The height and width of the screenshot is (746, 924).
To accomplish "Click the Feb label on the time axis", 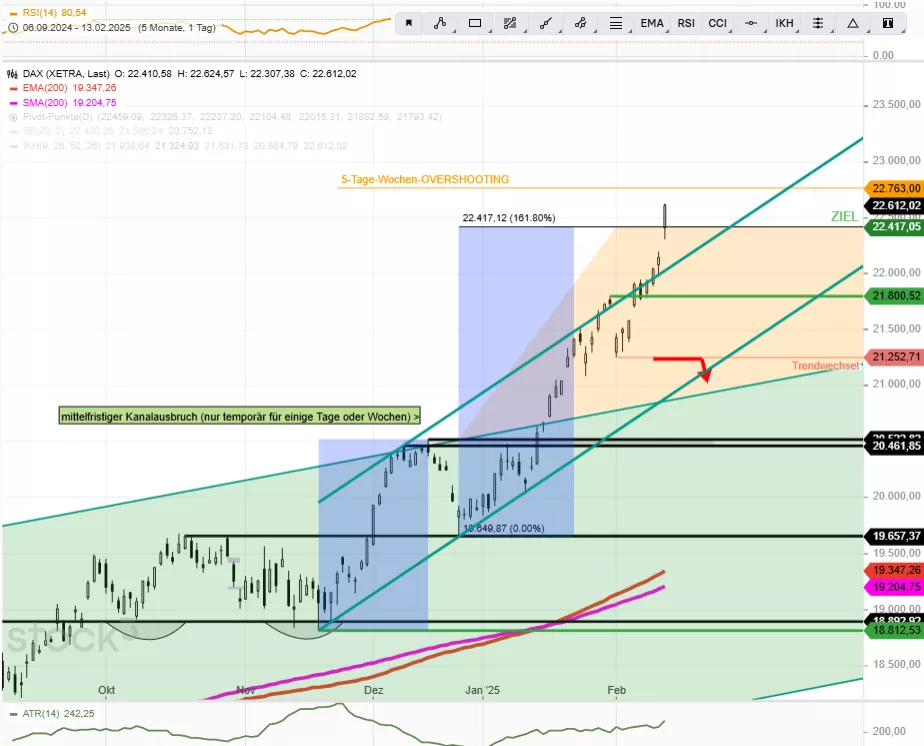I will click(616, 690).
